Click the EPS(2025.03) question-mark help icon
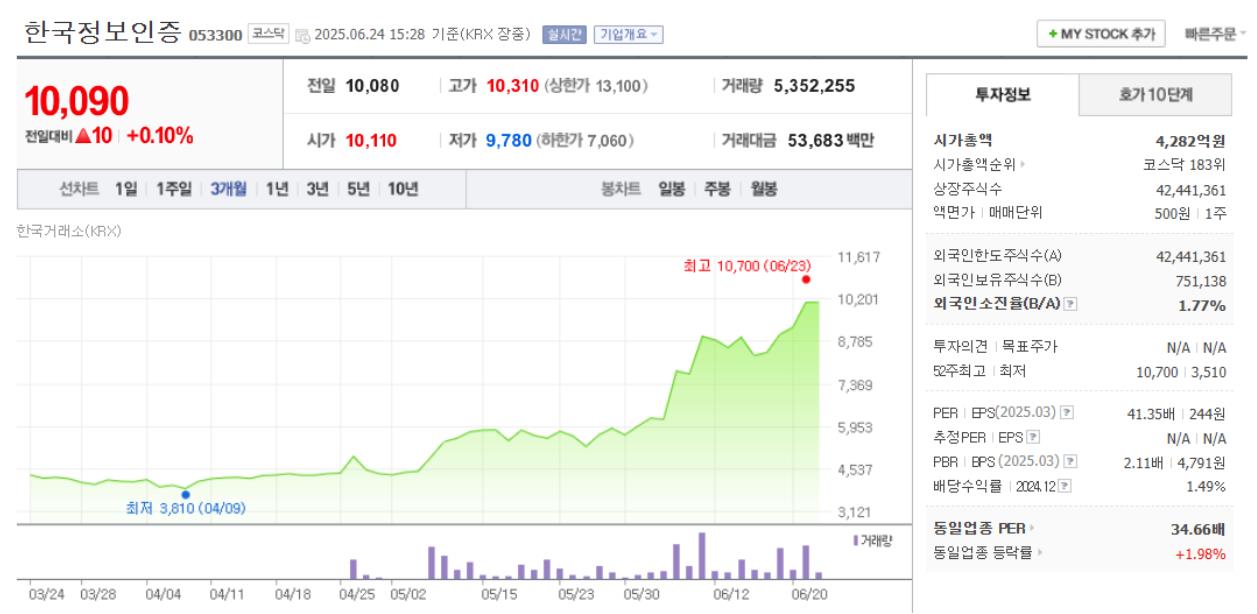This screenshot has width=1257, height=614. coord(1067,410)
